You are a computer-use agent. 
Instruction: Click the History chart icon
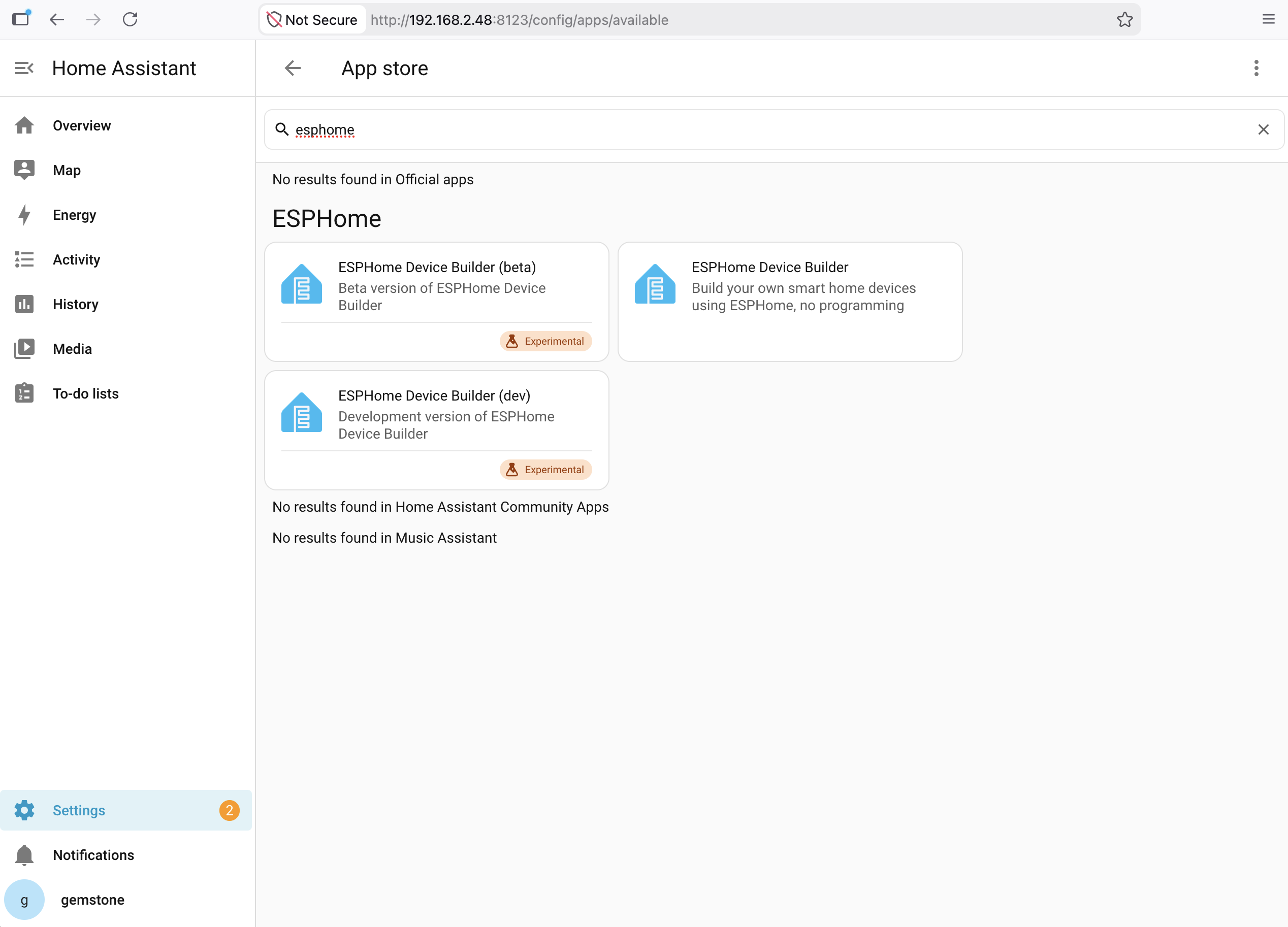(24, 304)
